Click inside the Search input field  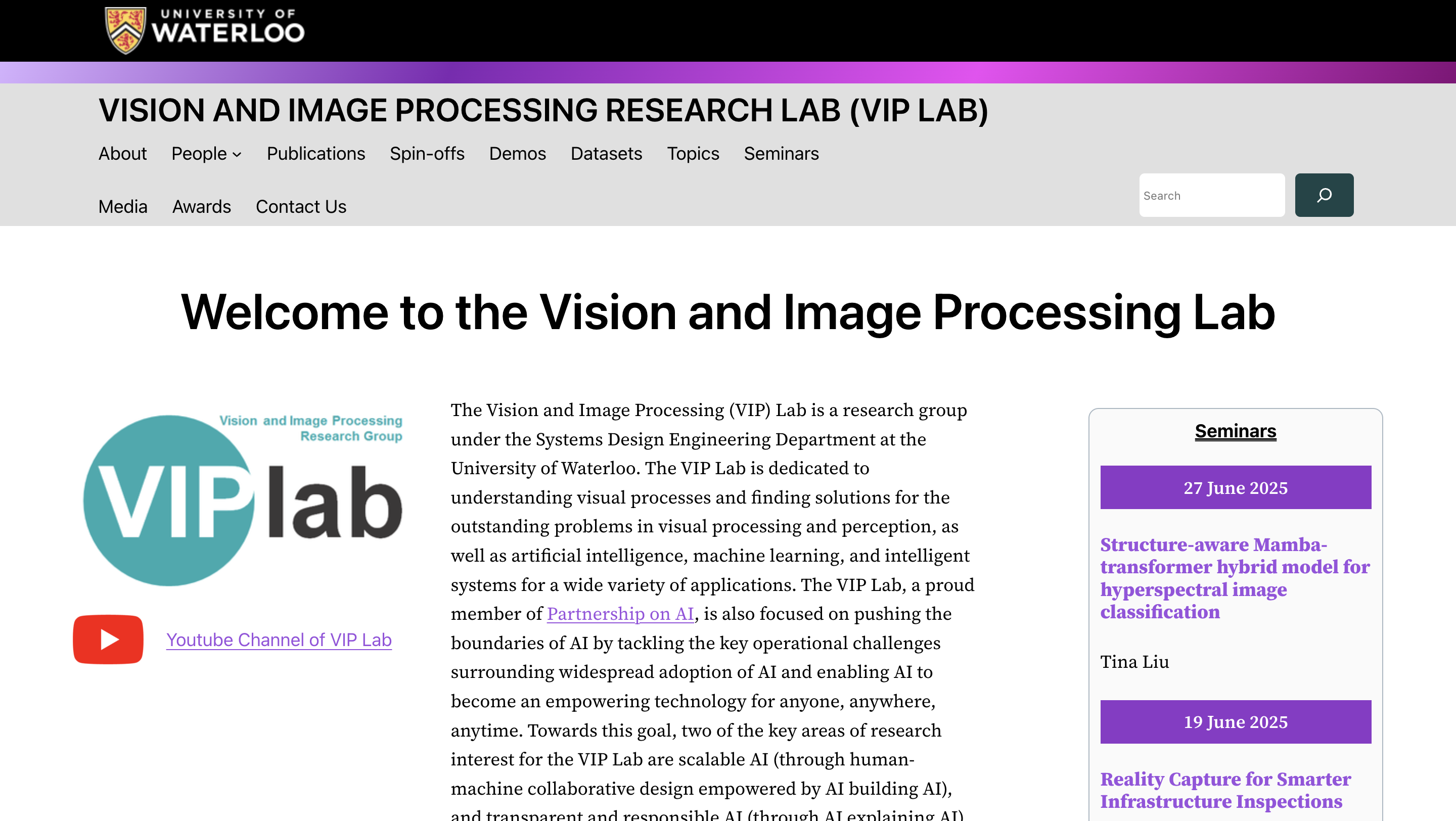(1211, 195)
